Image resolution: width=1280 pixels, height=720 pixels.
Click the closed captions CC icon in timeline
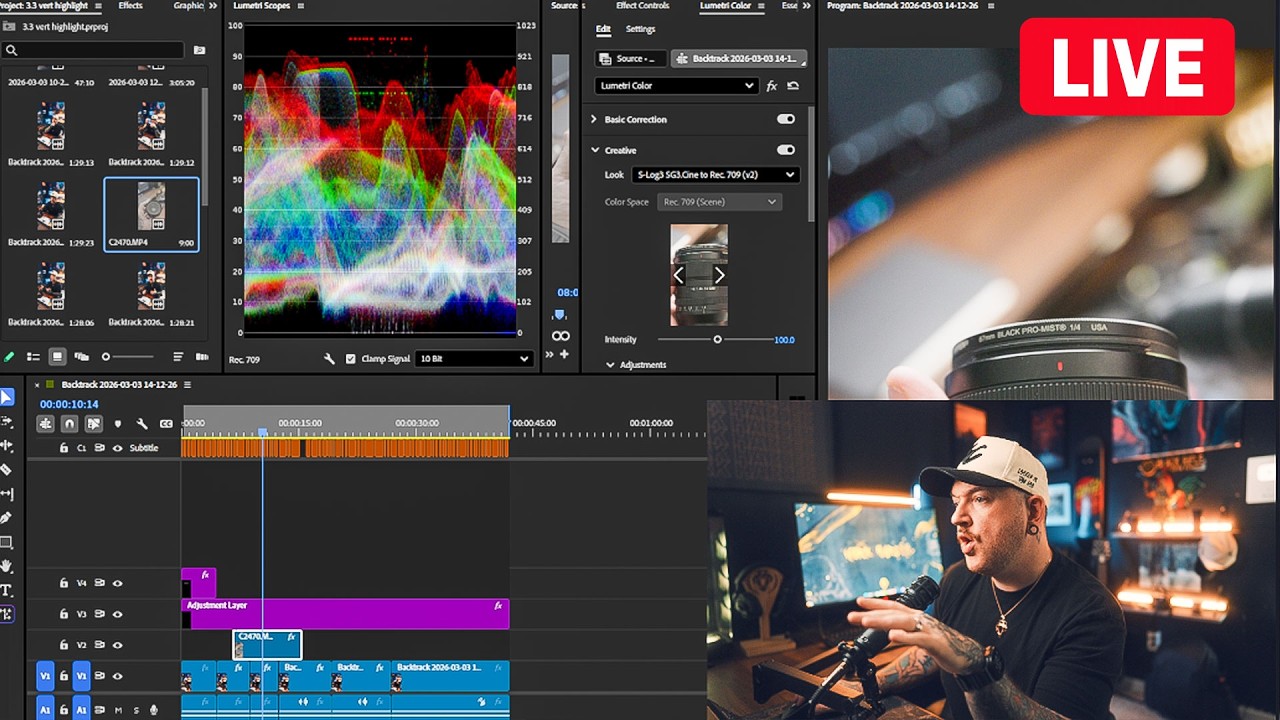tap(166, 424)
